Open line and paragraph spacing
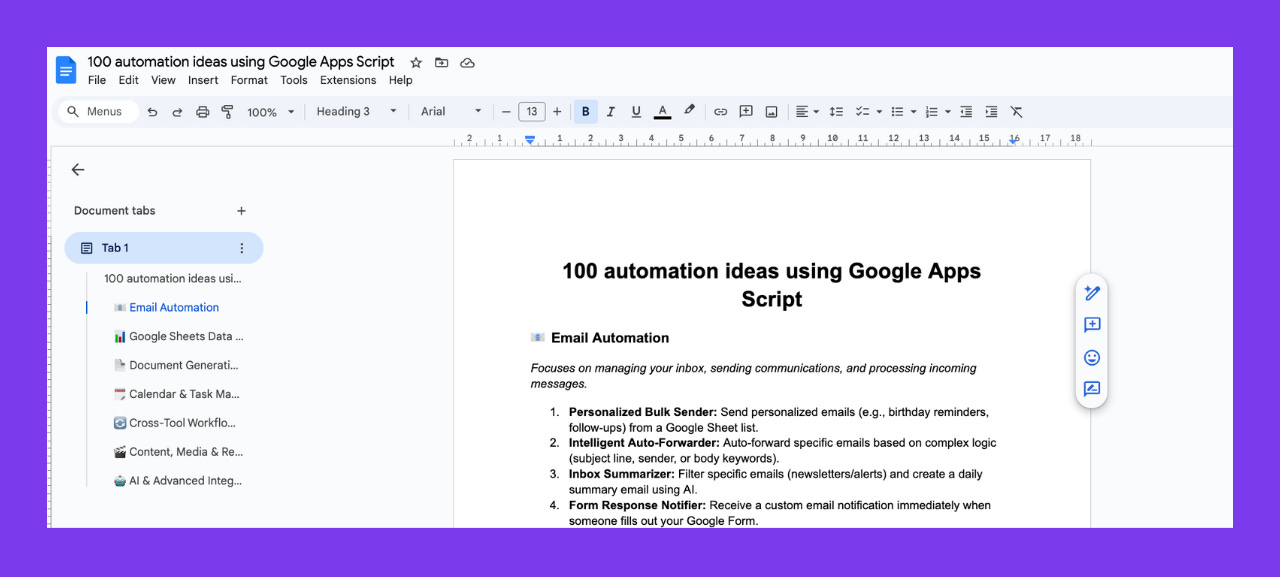Image resolution: width=1280 pixels, height=577 pixels. 836,112
